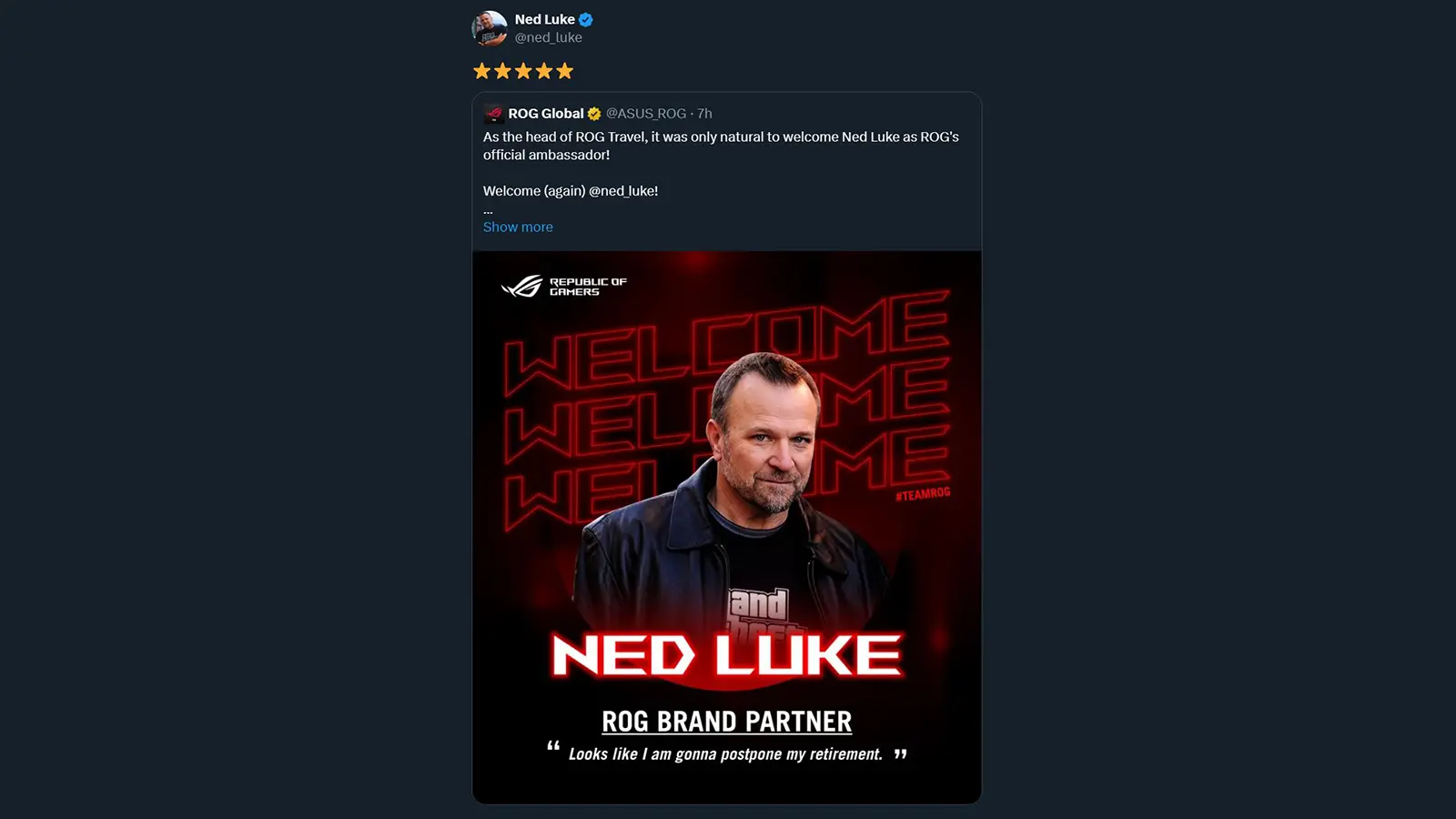
Task: Click the quoted tweet text about ROG Travel
Action: [x=721, y=146]
